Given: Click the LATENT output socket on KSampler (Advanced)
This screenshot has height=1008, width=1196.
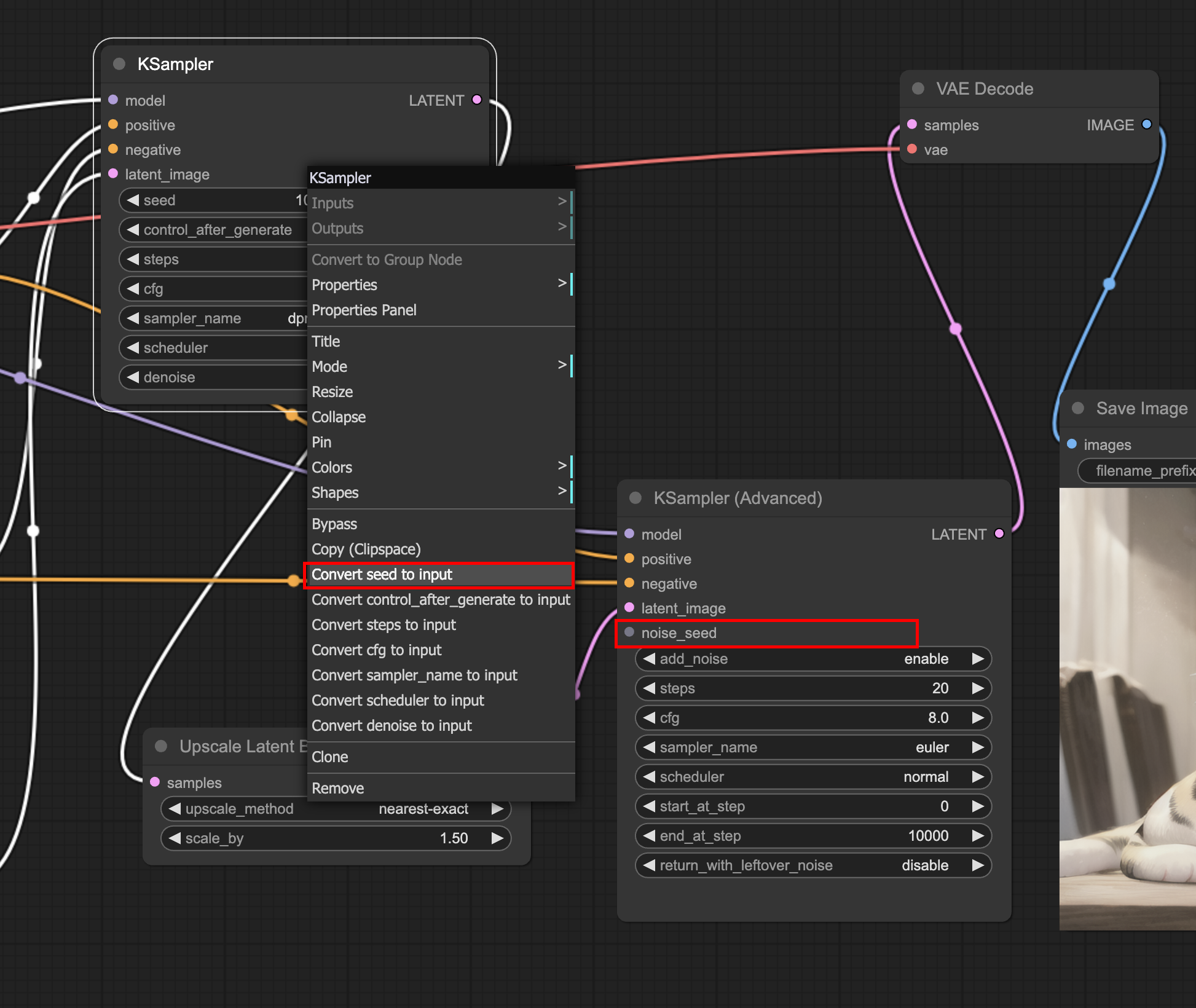Looking at the screenshot, I should pyautogui.click(x=999, y=534).
